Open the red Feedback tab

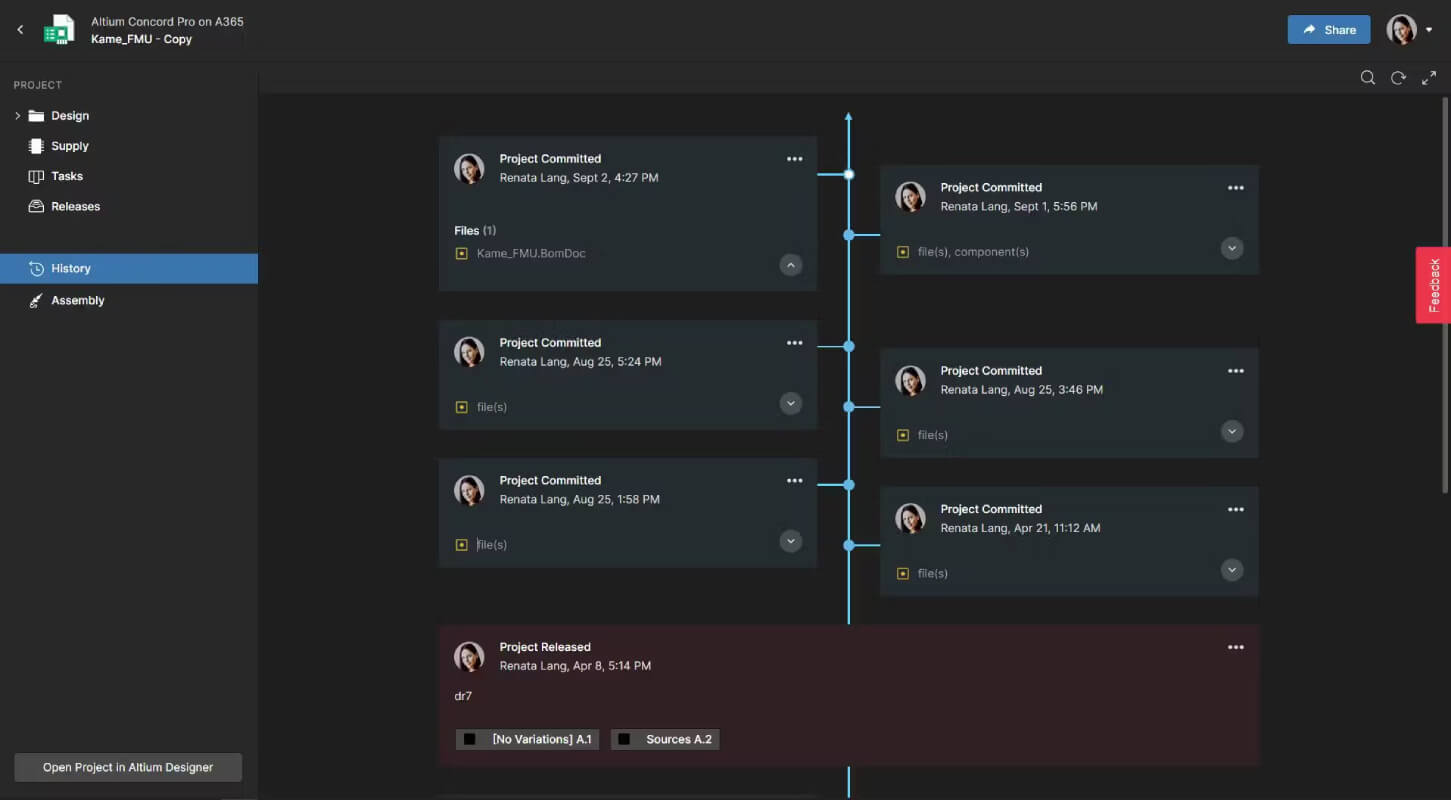[x=1434, y=285]
